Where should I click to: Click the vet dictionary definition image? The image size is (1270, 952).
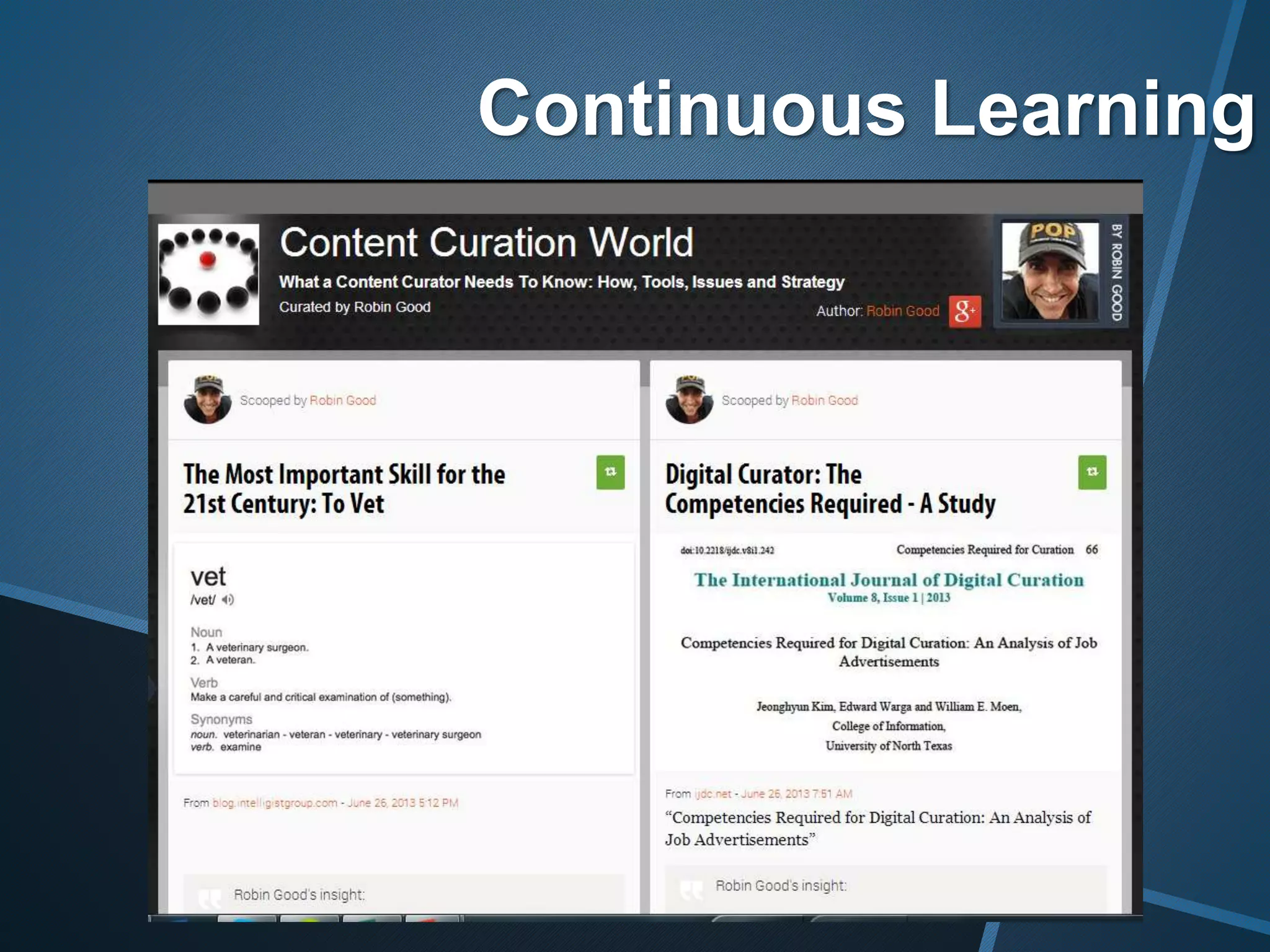[x=404, y=658]
